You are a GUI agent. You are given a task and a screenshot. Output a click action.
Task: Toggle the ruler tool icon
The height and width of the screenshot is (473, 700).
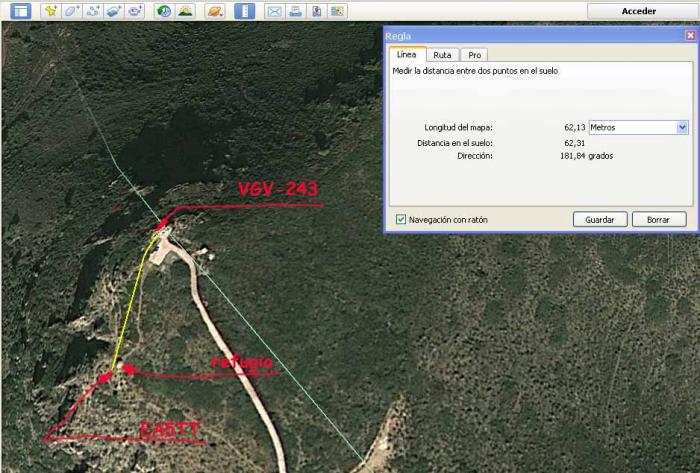coord(245,11)
